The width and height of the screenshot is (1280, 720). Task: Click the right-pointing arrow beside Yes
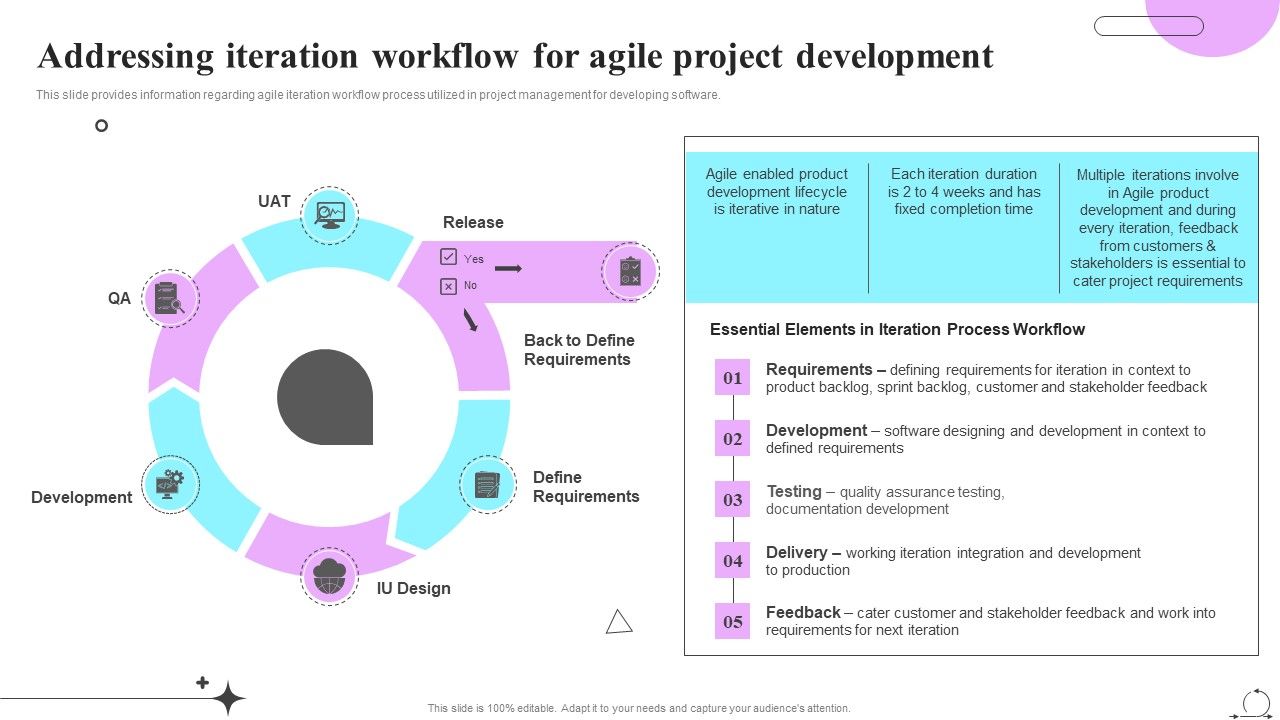509,269
